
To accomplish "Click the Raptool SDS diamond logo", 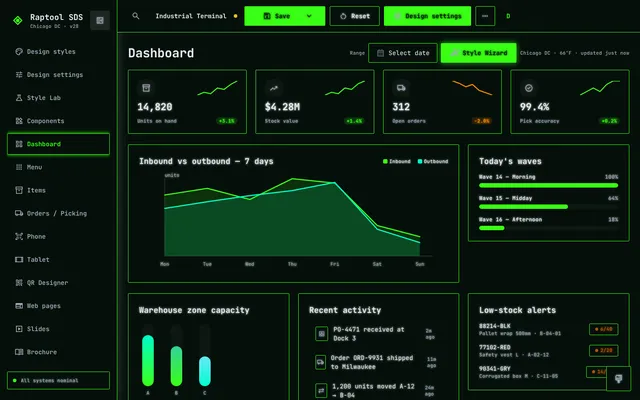I will 18,20.
